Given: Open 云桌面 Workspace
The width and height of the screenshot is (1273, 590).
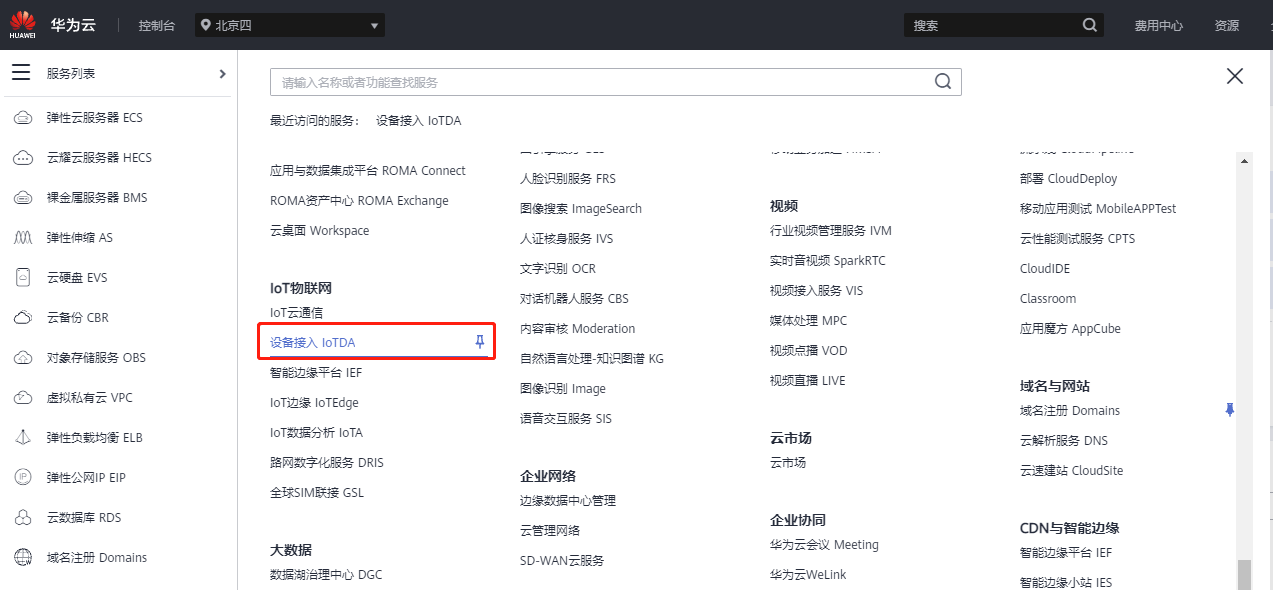Looking at the screenshot, I should point(319,230).
